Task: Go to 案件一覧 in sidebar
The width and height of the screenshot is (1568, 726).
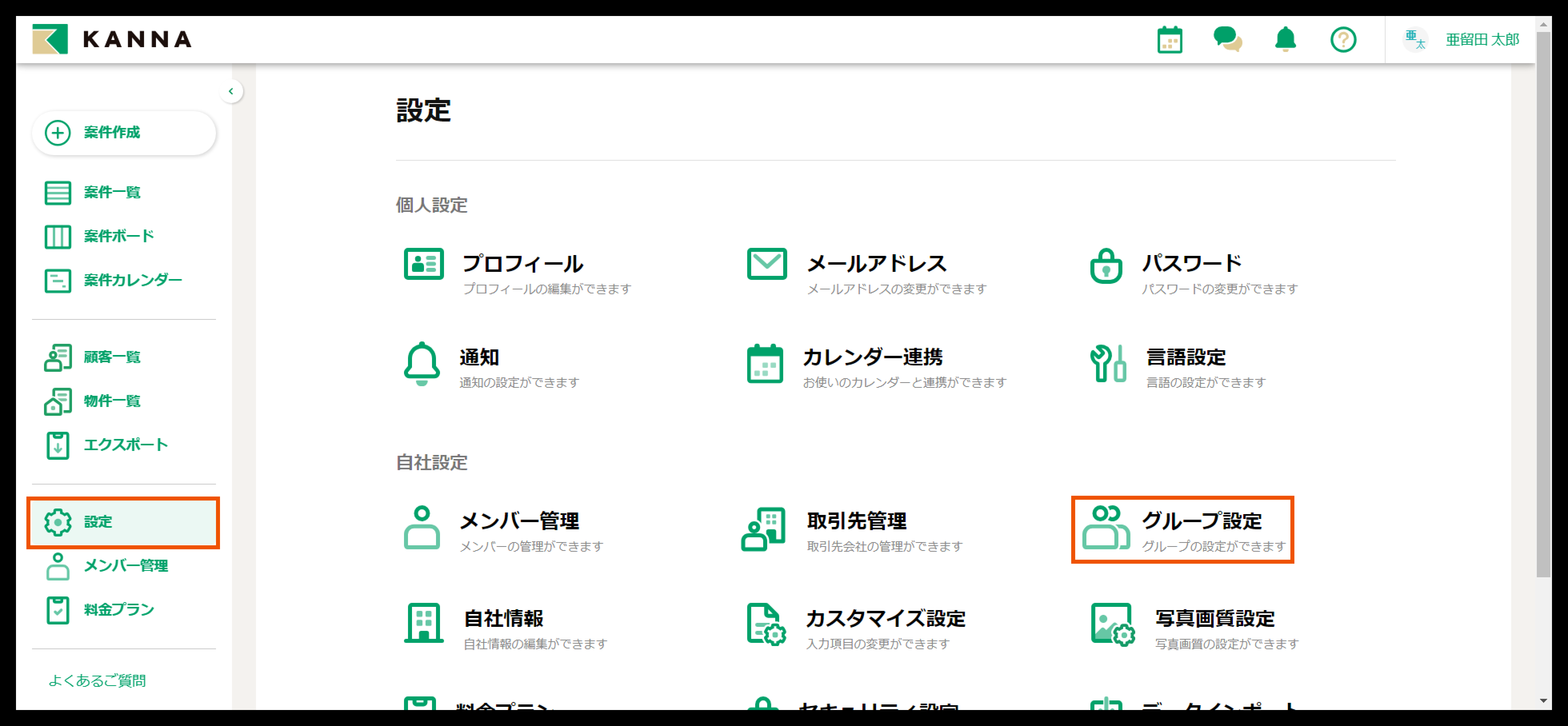Action: coord(112,192)
